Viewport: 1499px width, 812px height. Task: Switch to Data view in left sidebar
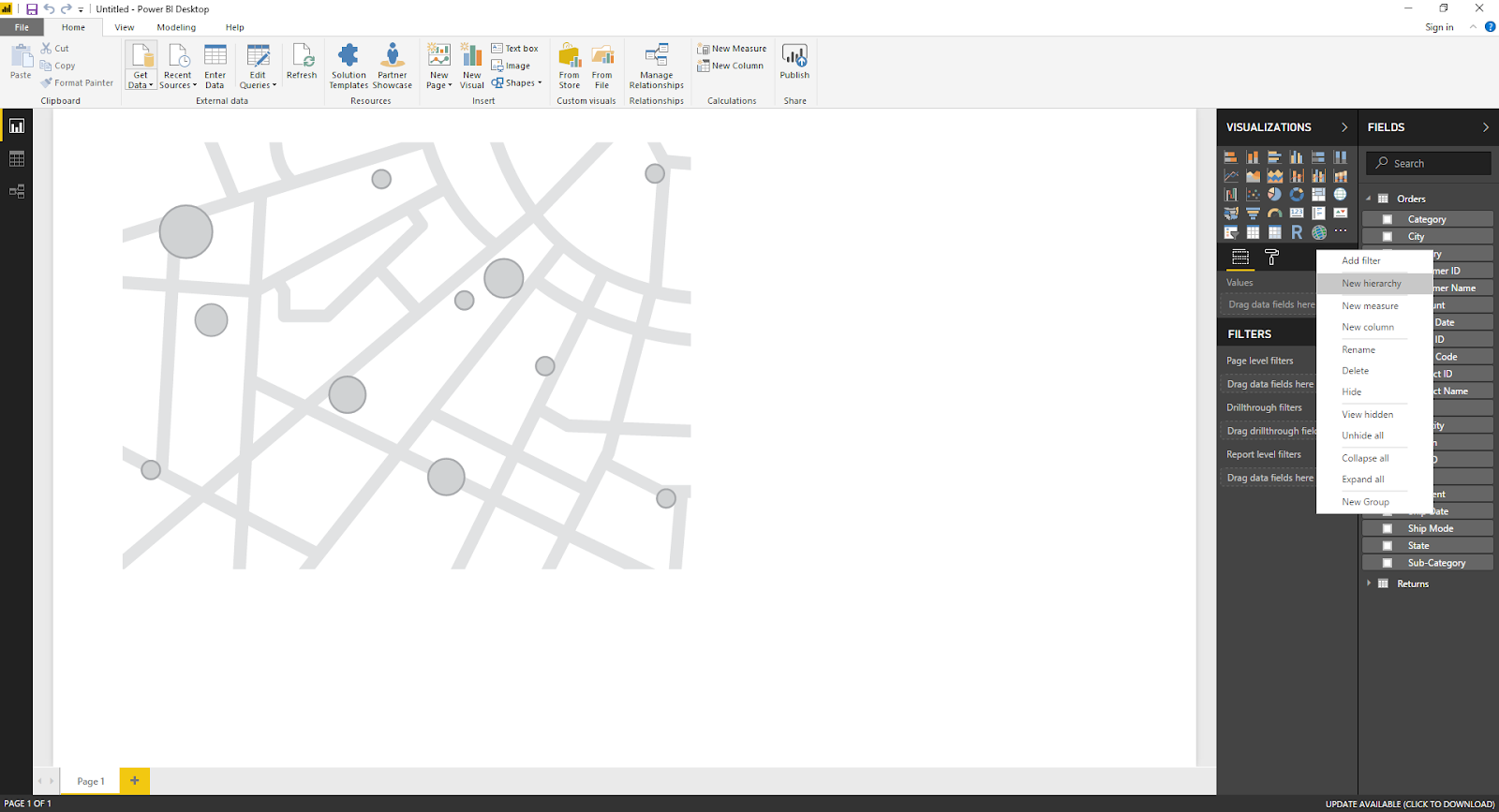[17, 159]
